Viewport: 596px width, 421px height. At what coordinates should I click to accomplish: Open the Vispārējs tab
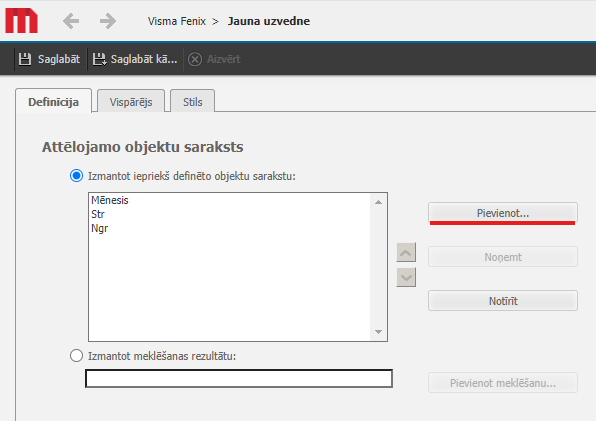(131, 101)
